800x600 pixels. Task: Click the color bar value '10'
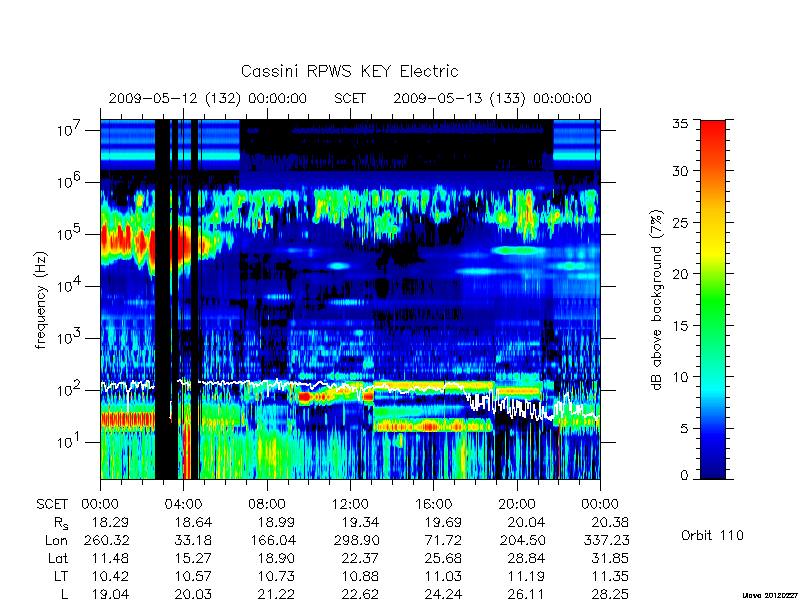[x=681, y=377]
